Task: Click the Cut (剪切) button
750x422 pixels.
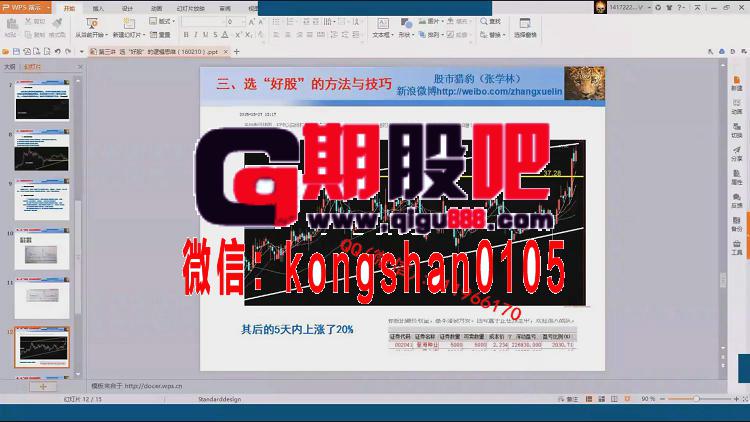Action: (x=34, y=22)
